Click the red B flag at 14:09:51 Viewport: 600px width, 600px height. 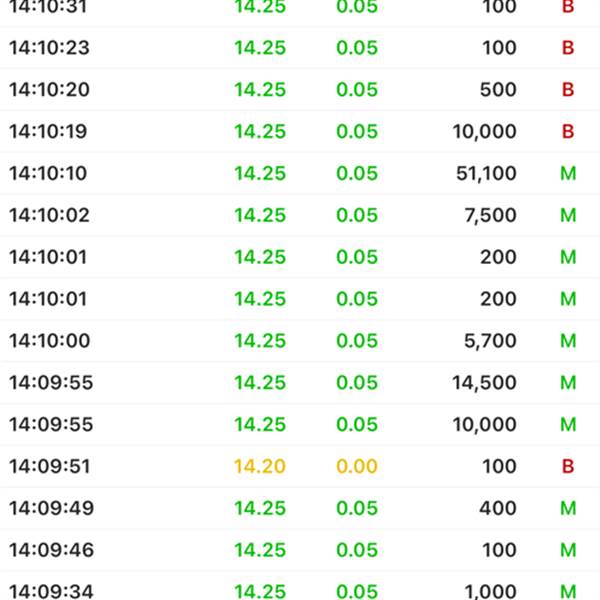click(x=568, y=467)
